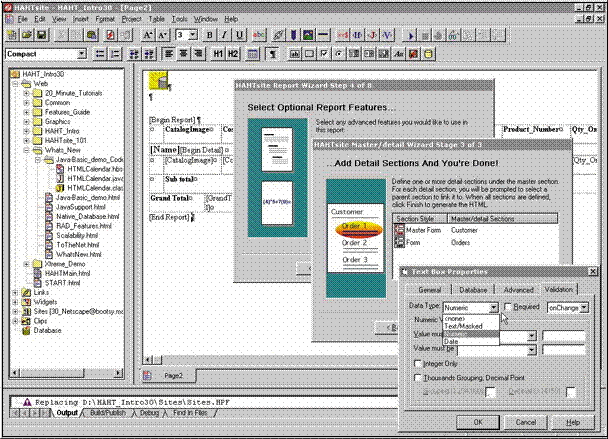Collapse the Whats_New folder
This screenshot has width=608, height=439.
click(x=26, y=150)
